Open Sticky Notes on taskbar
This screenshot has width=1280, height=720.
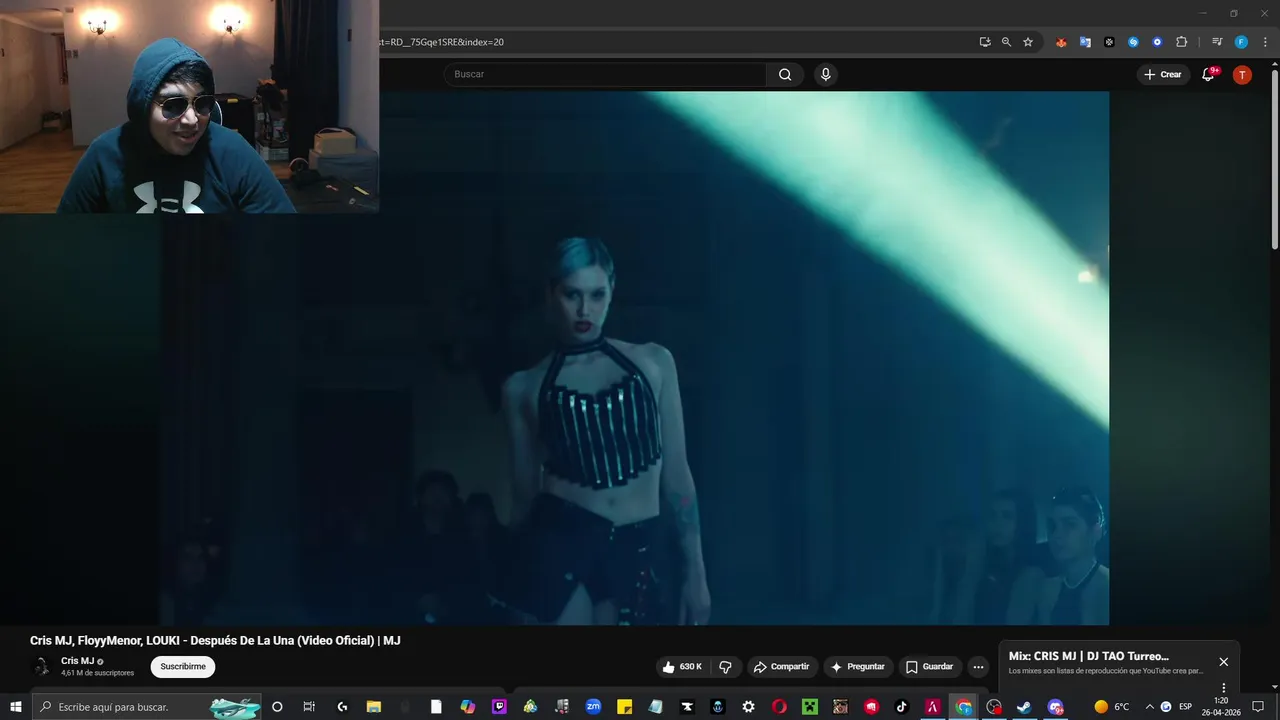[x=624, y=707]
